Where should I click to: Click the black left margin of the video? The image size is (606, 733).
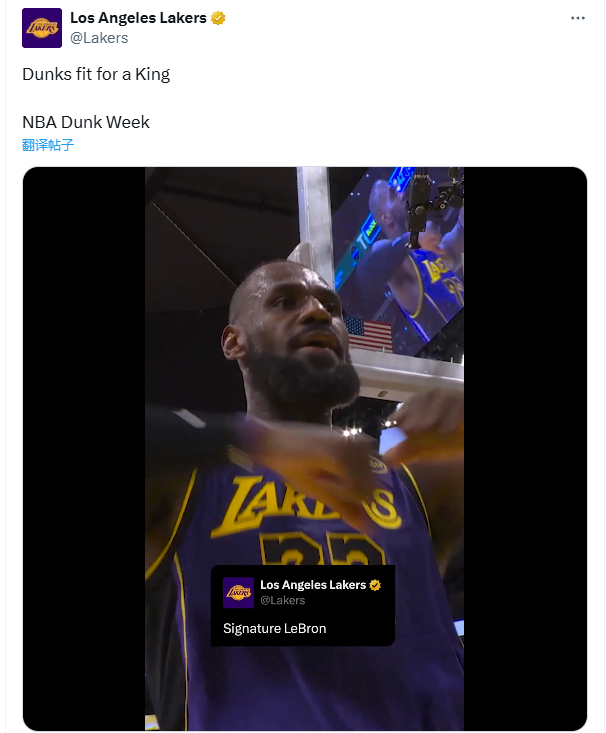point(84,450)
